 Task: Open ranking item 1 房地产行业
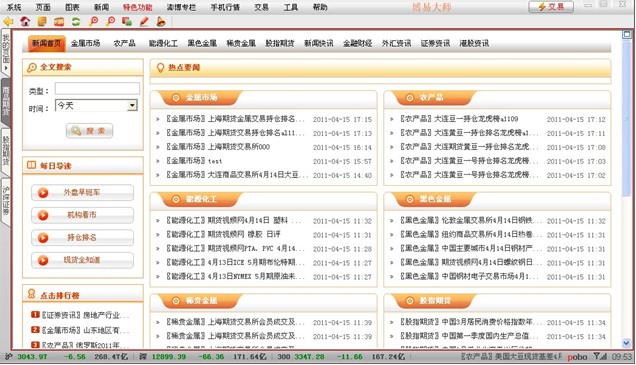tap(106, 315)
